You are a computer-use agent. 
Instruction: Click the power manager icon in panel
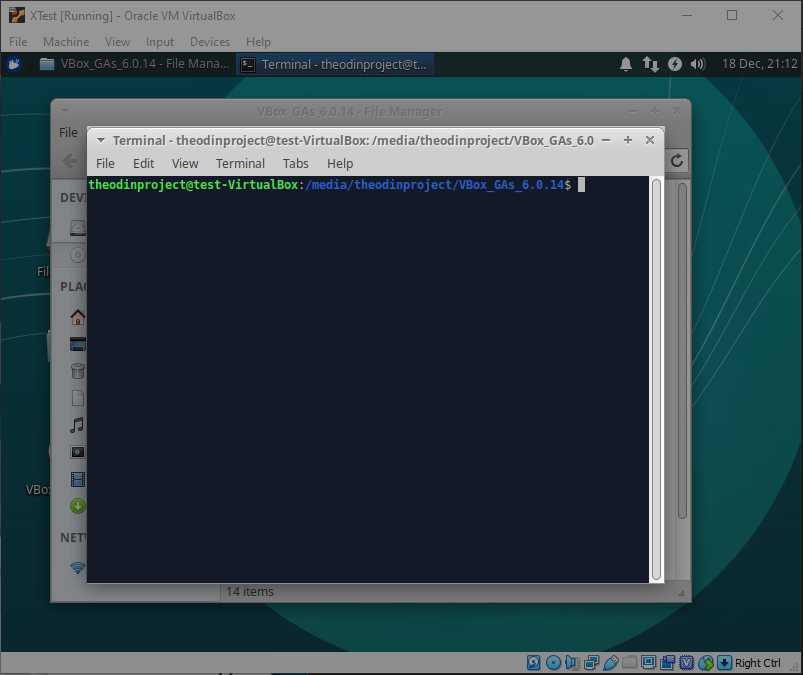click(675, 64)
